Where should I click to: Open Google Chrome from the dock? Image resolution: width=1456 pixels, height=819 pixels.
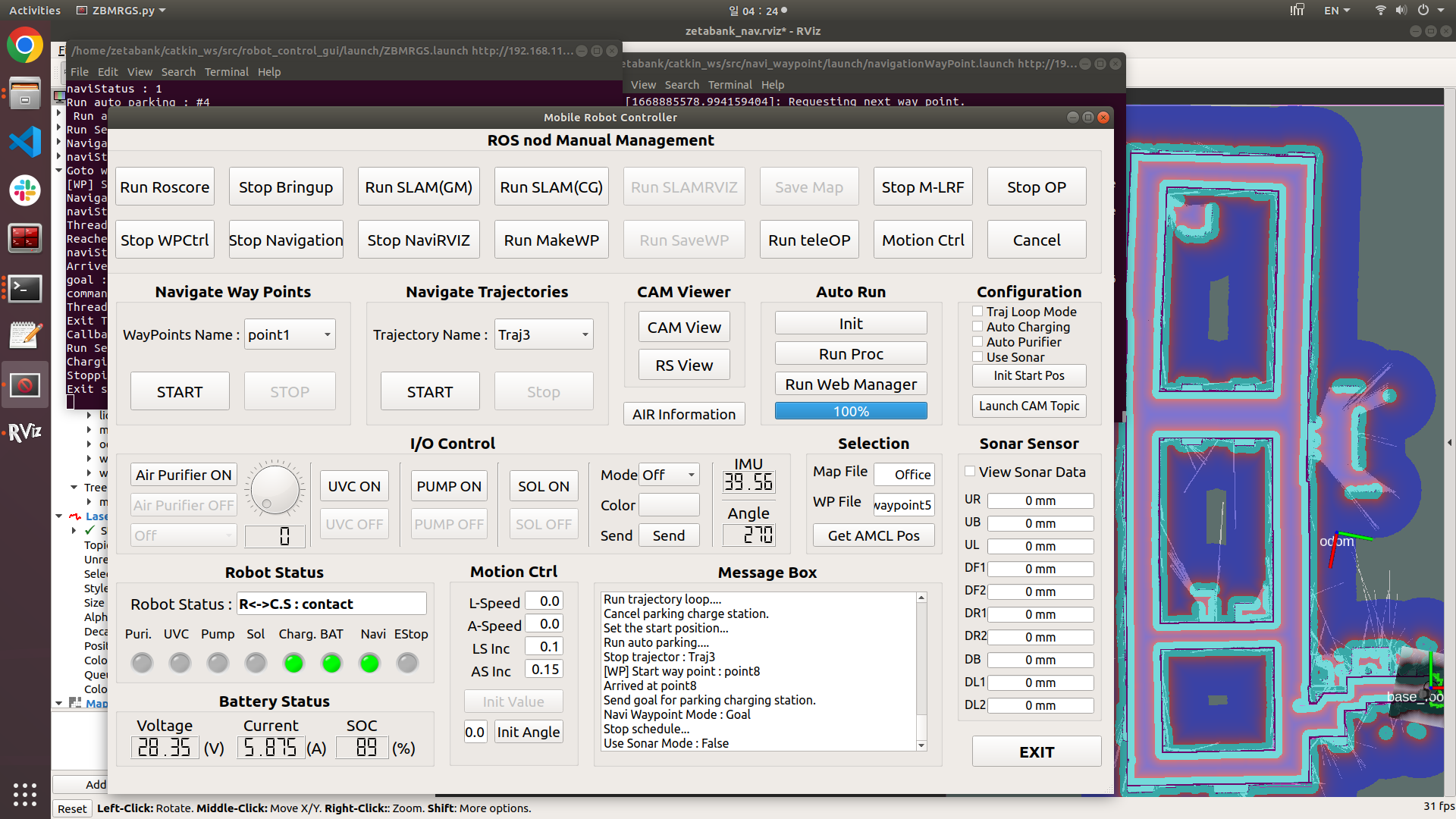pyautogui.click(x=25, y=46)
